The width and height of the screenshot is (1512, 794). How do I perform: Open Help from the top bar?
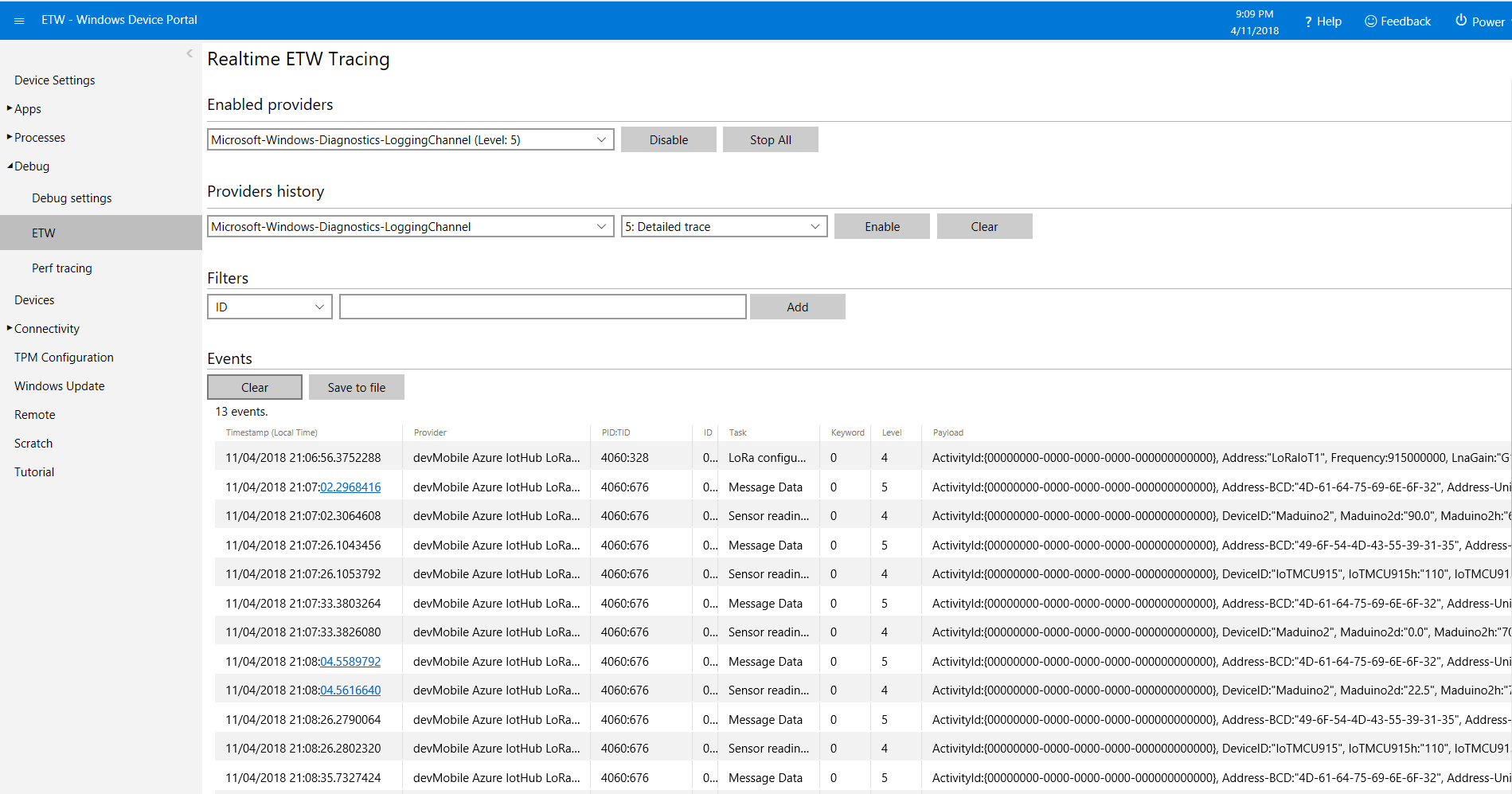[1323, 22]
